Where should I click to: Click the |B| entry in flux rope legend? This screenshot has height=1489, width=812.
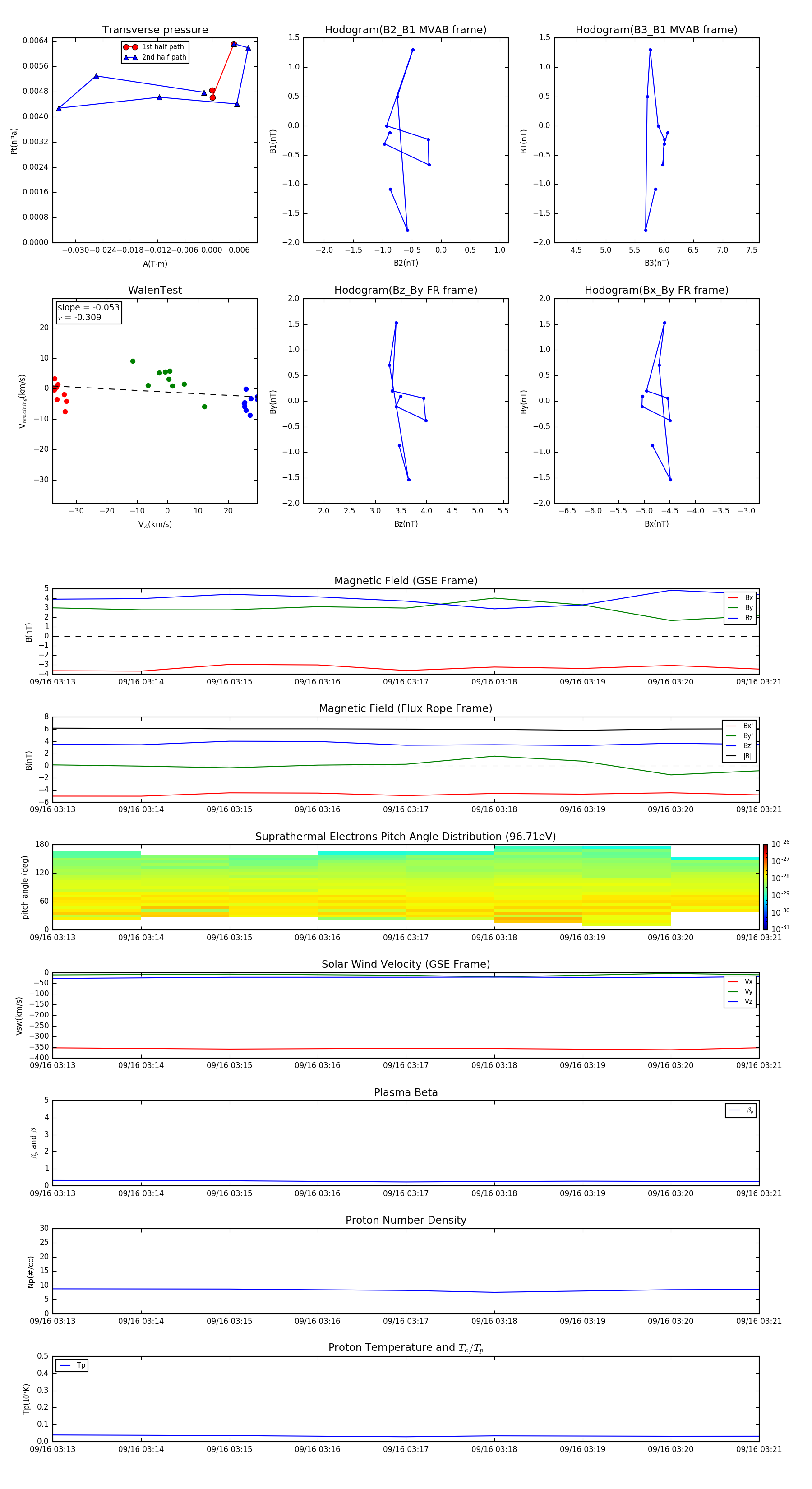point(740,756)
